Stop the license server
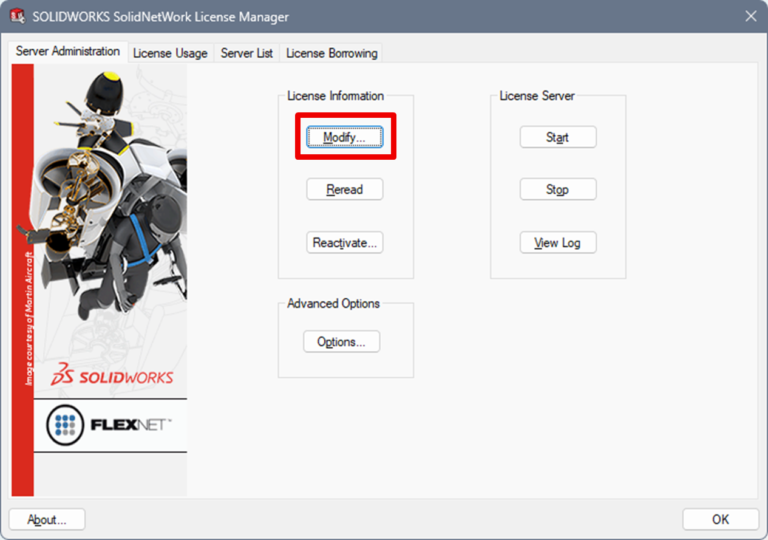 pos(558,189)
